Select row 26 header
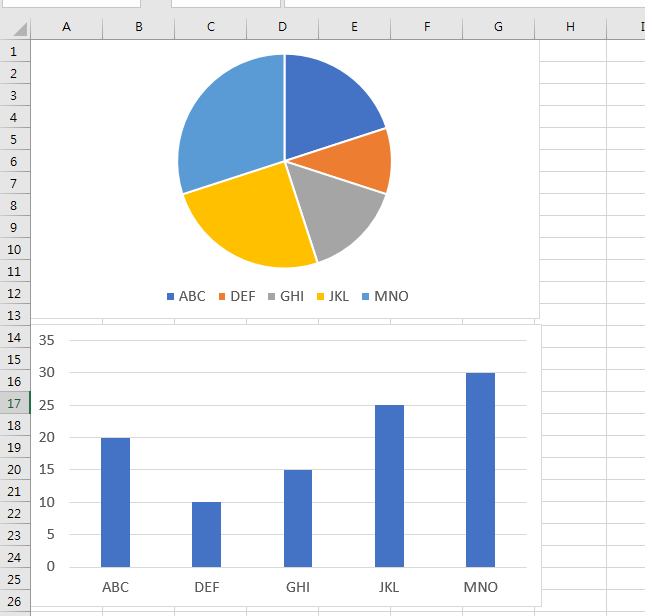The image size is (645, 616). 15,601
